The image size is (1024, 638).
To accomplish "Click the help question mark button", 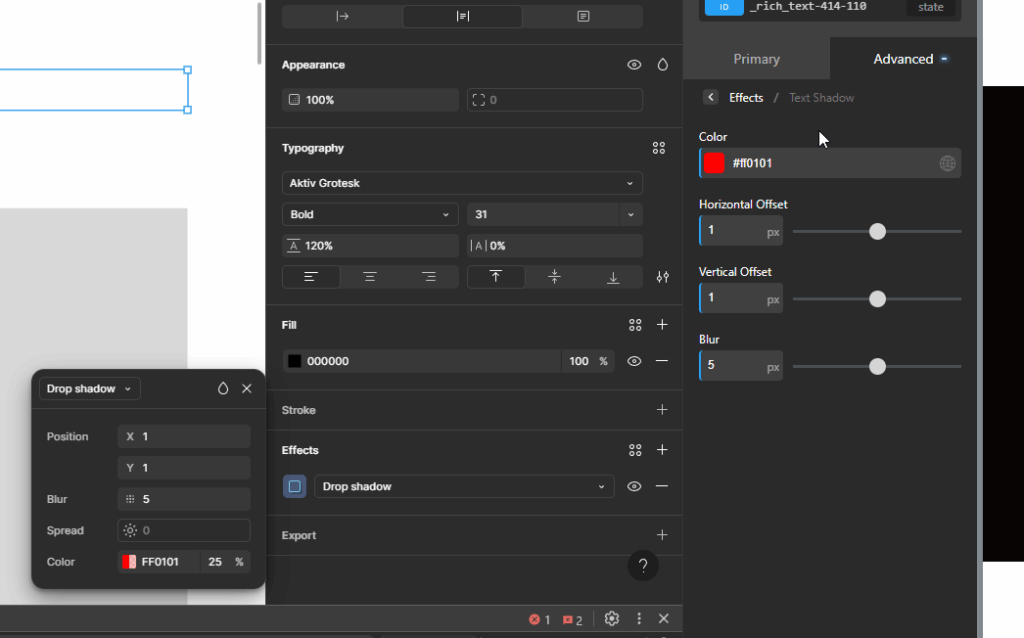I will pyautogui.click(x=643, y=566).
